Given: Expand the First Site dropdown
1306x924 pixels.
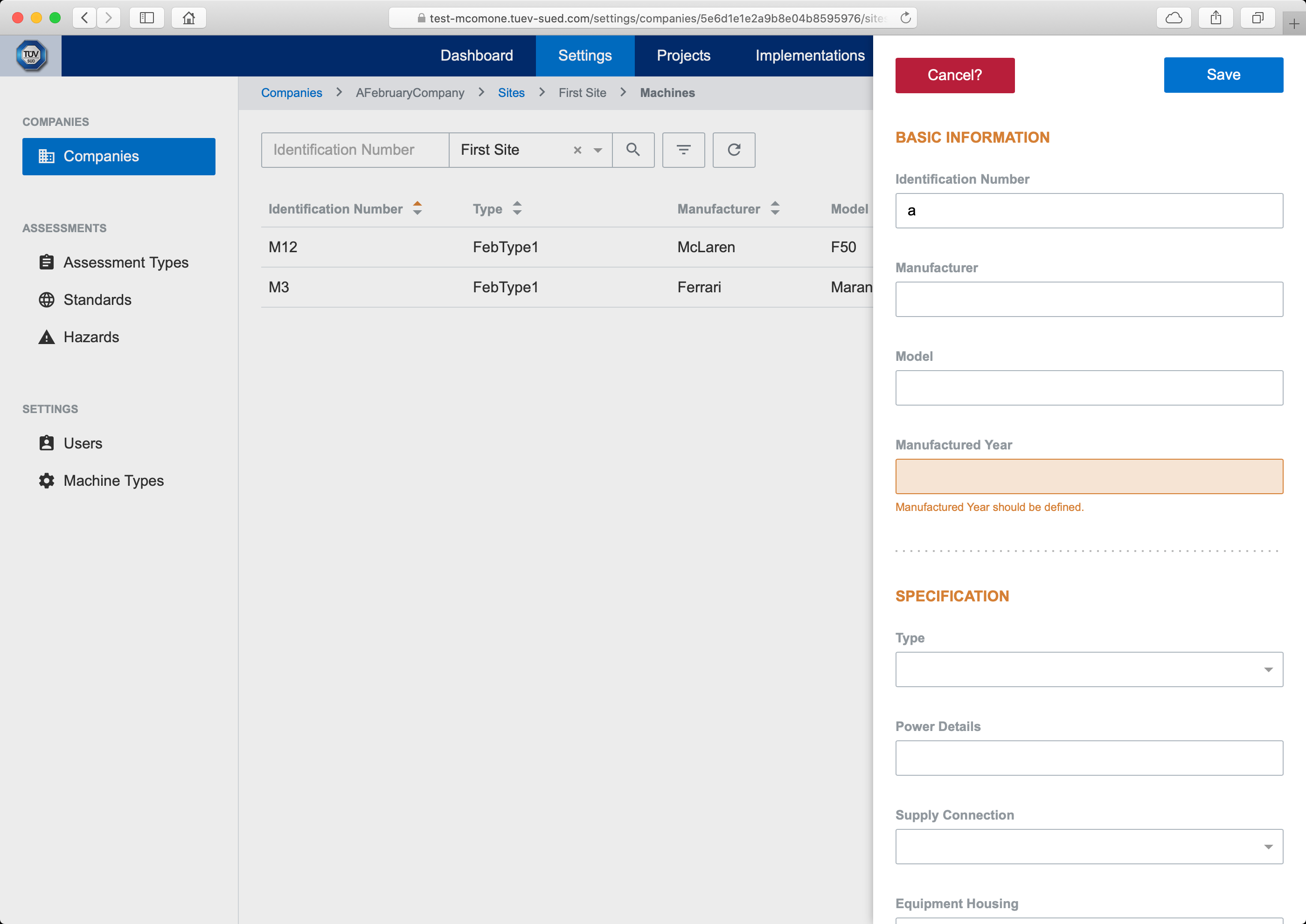Looking at the screenshot, I should coord(598,150).
